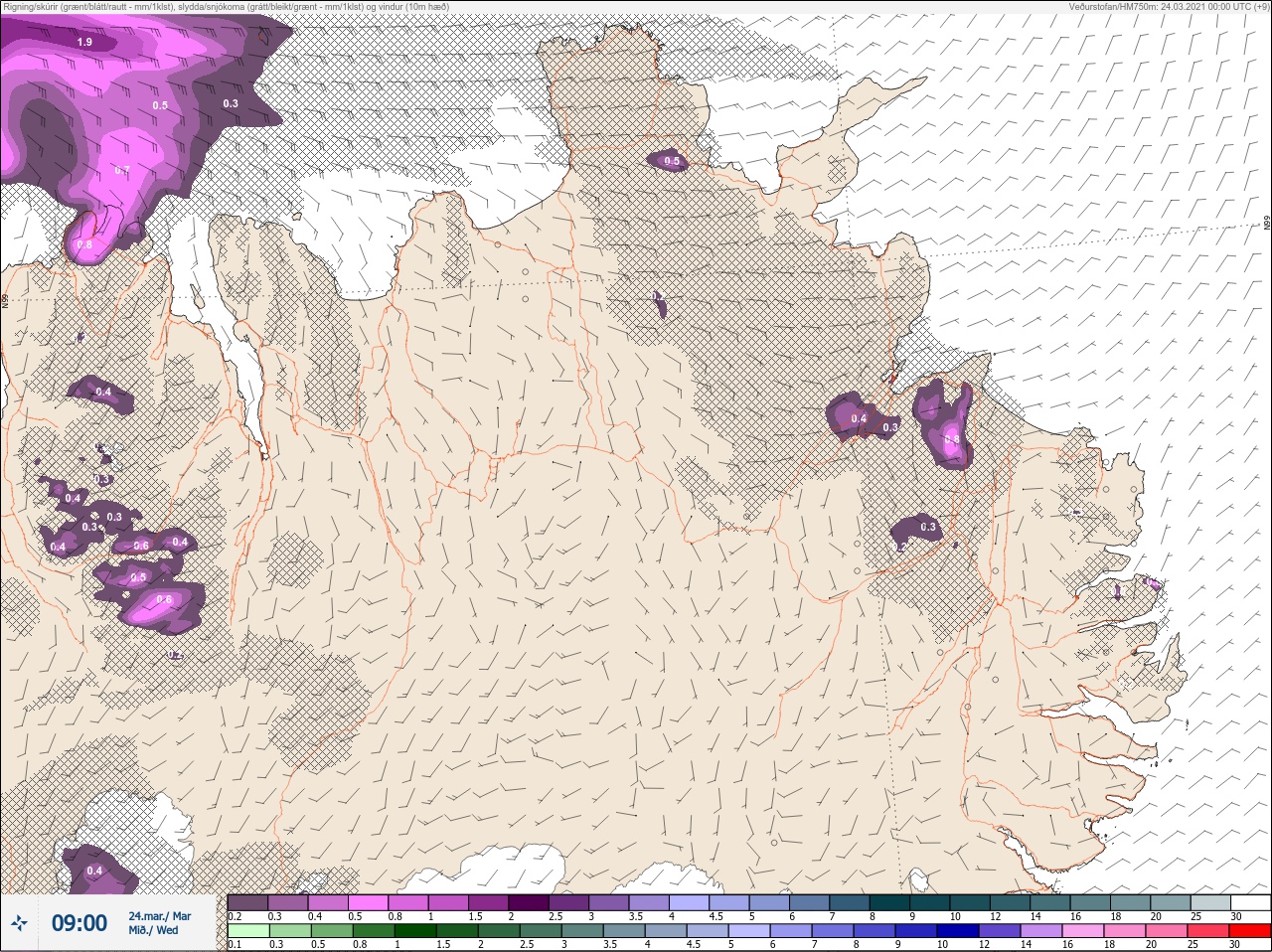Click the white 30 swatch in upper legend row
Viewport: 1272px width, 952px height.
pyautogui.click(x=1249, y=902)
